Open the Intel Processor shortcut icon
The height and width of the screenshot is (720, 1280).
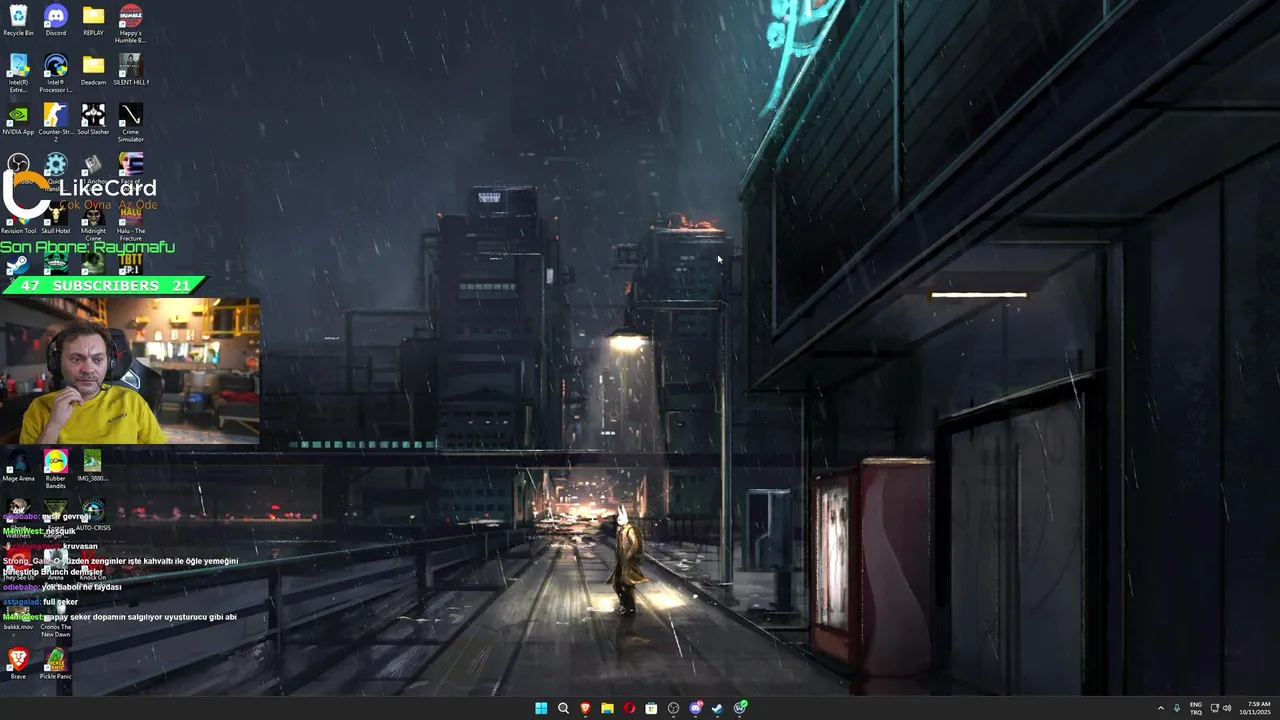[x=56, y=73]
